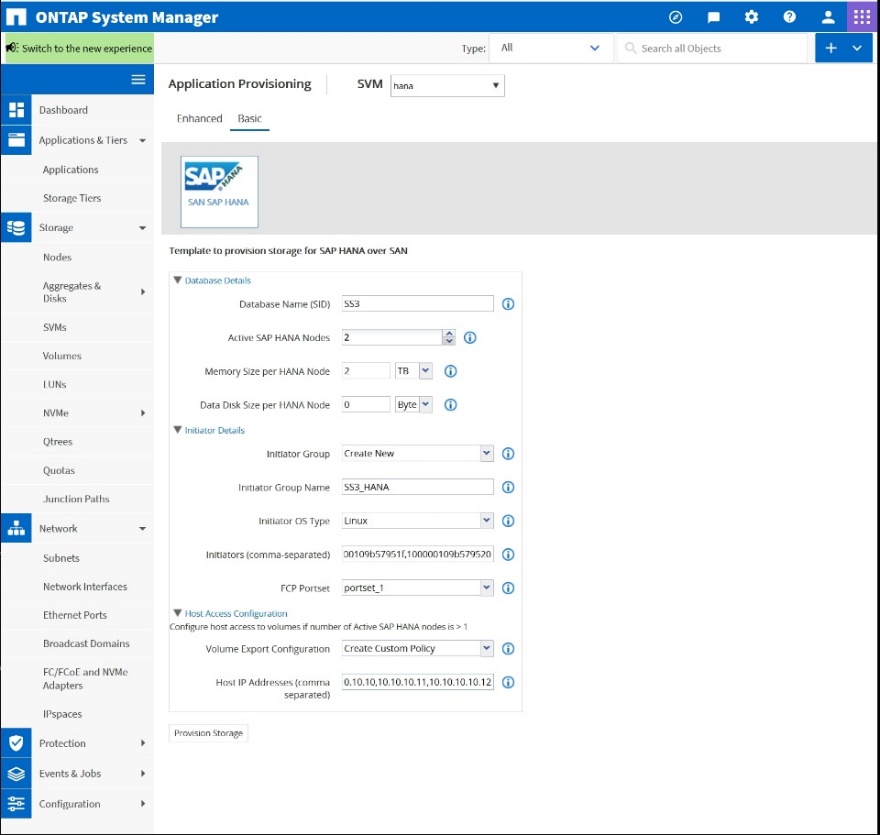Open FC/FCoE and NVMe Adapters link
The height and width of the screenshot is (835, 880).
[85, 678]
